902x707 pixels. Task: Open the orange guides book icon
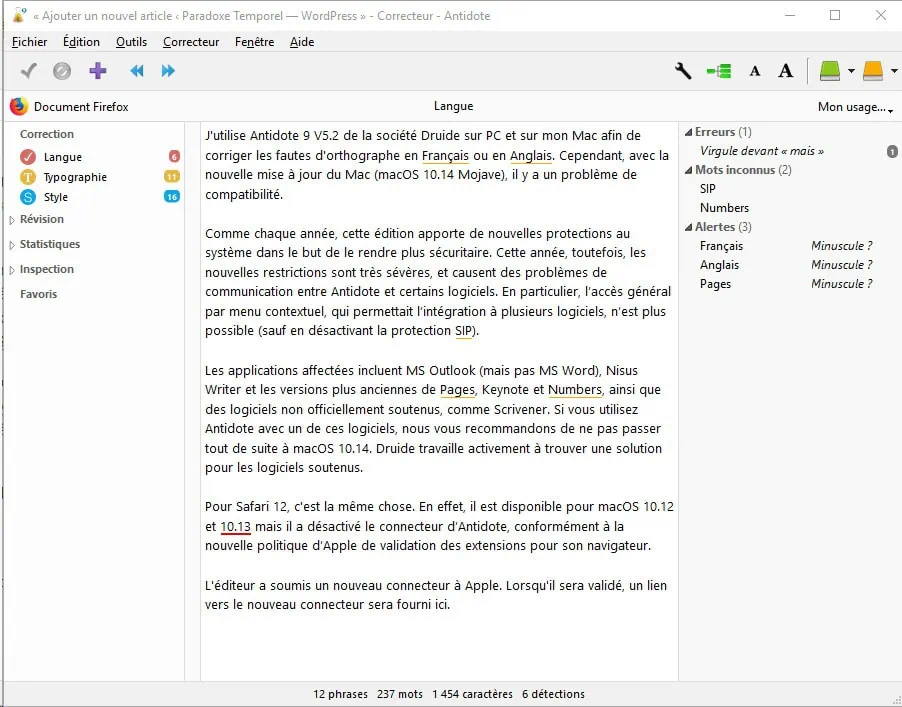pyautogui.click(x=872, y=71)
